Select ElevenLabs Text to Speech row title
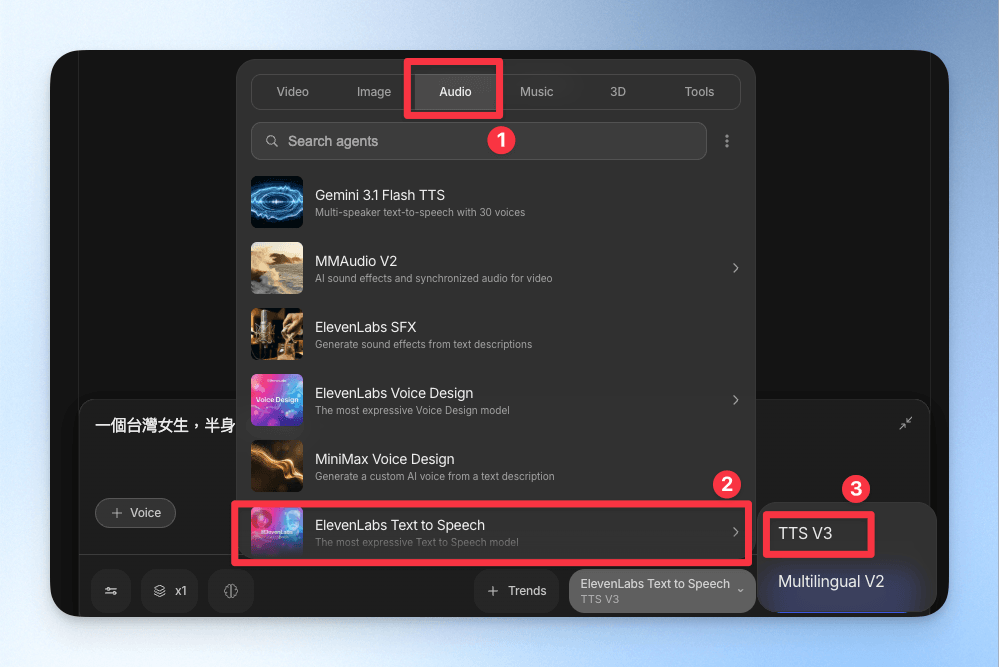 pos(399,525)
